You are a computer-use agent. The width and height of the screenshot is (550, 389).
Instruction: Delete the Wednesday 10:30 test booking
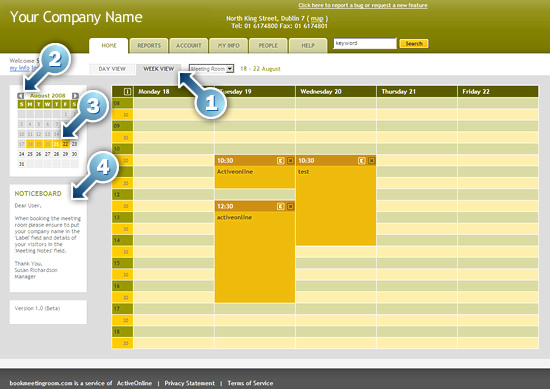pyautogui.click(x=371, y=161)
